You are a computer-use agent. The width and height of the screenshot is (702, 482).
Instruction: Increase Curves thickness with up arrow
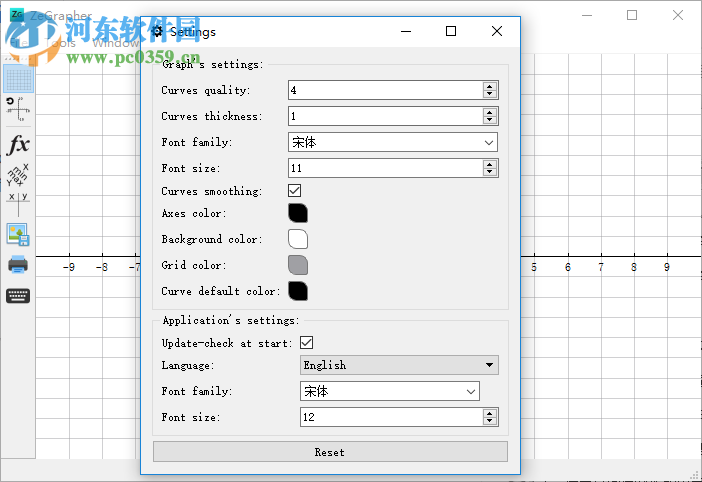click(490, 112)
